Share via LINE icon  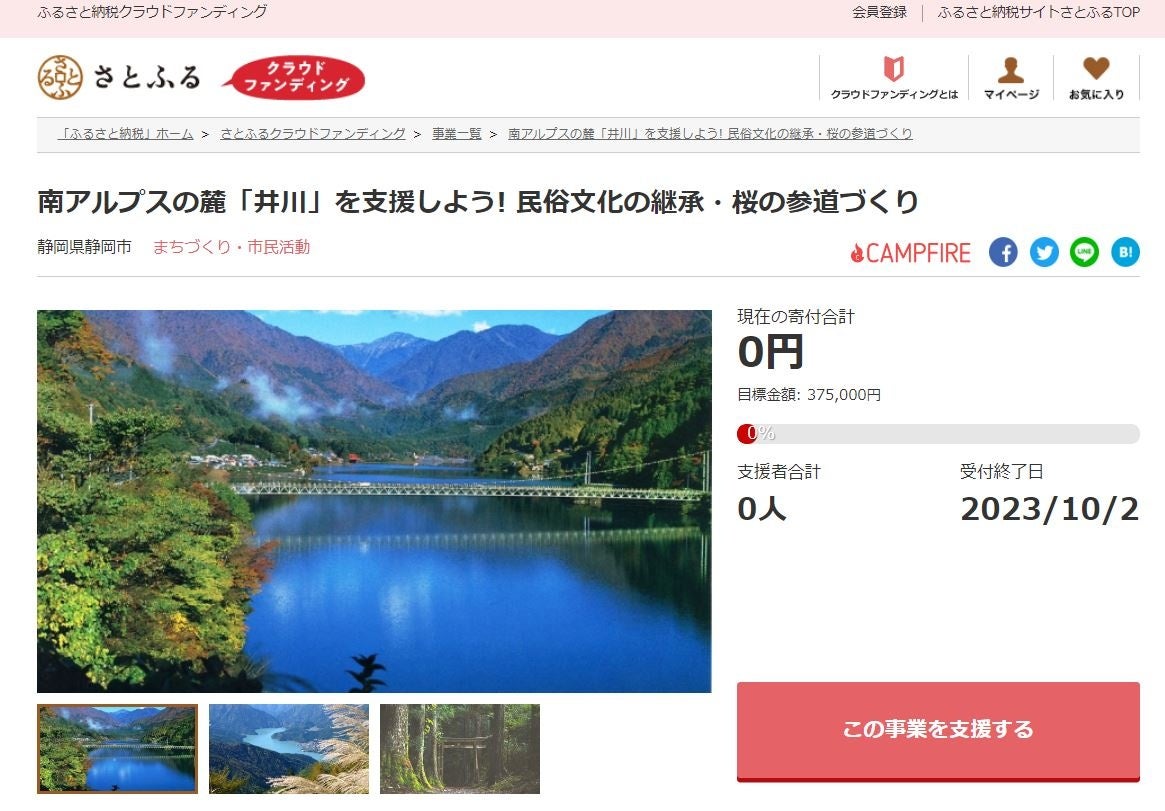coord(1084,253)
